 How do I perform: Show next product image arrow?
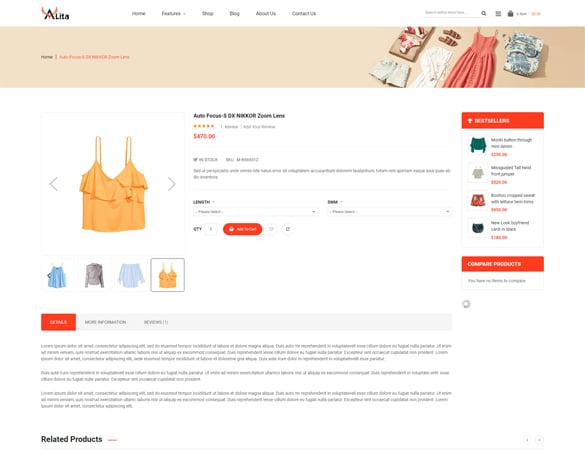pos(171,184)
